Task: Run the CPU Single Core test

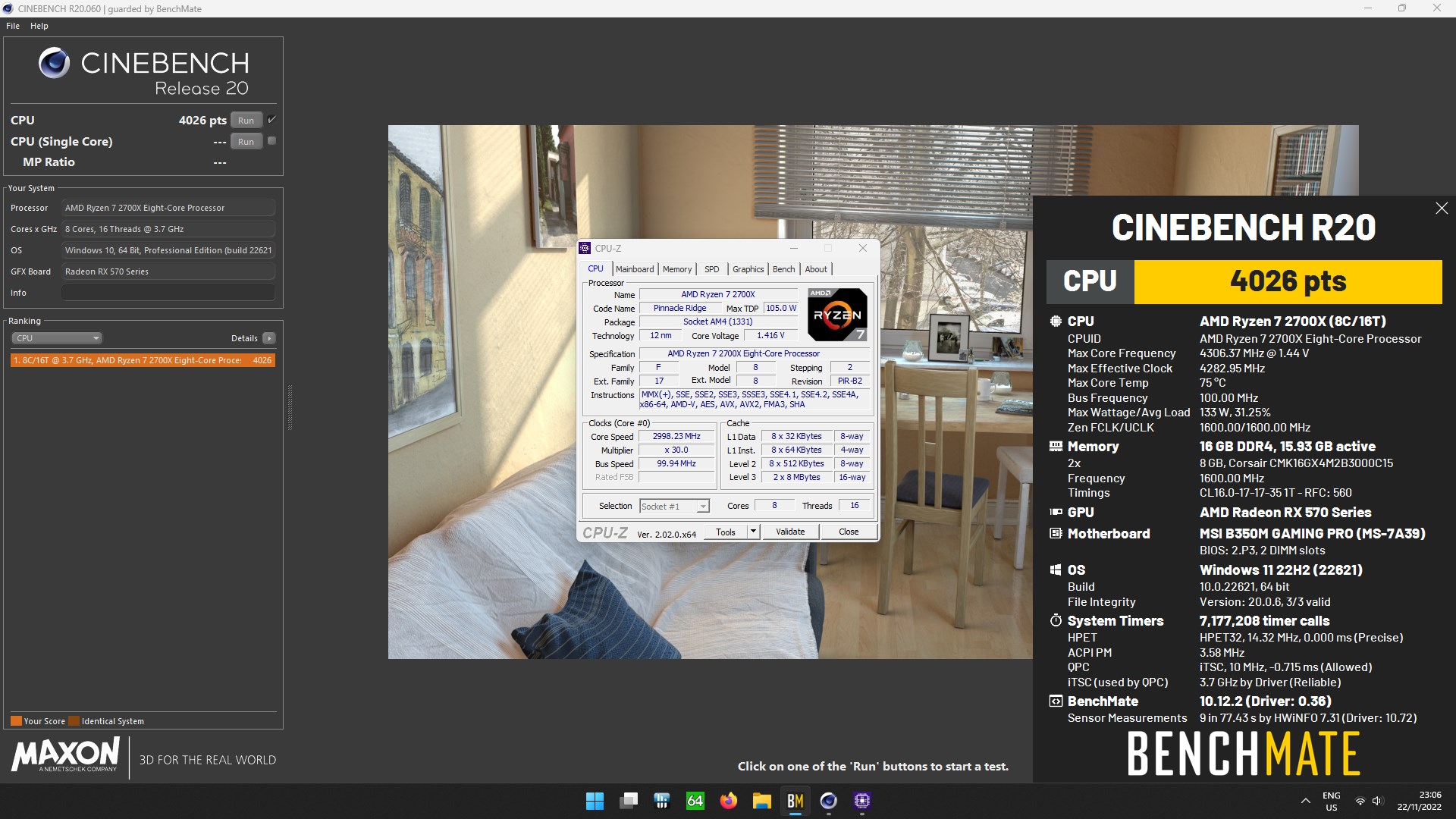Action: (246, 142)
